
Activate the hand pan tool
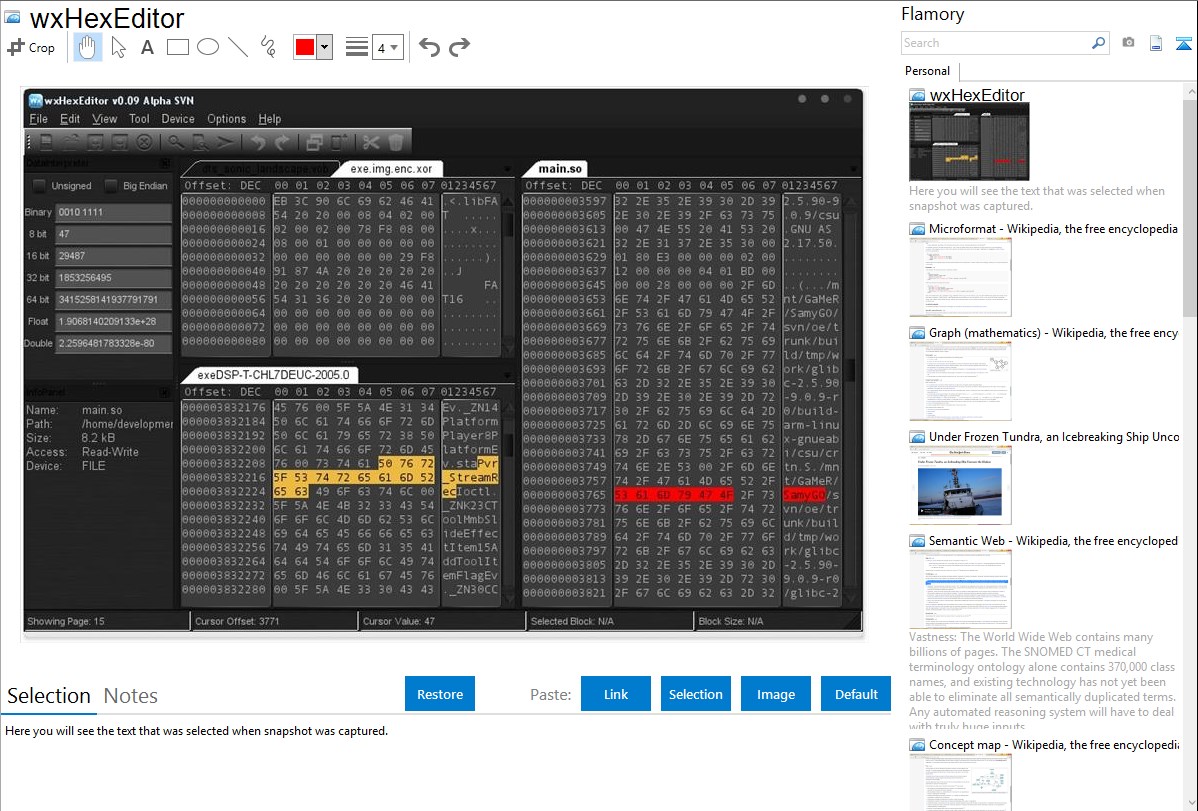(87, 47)
